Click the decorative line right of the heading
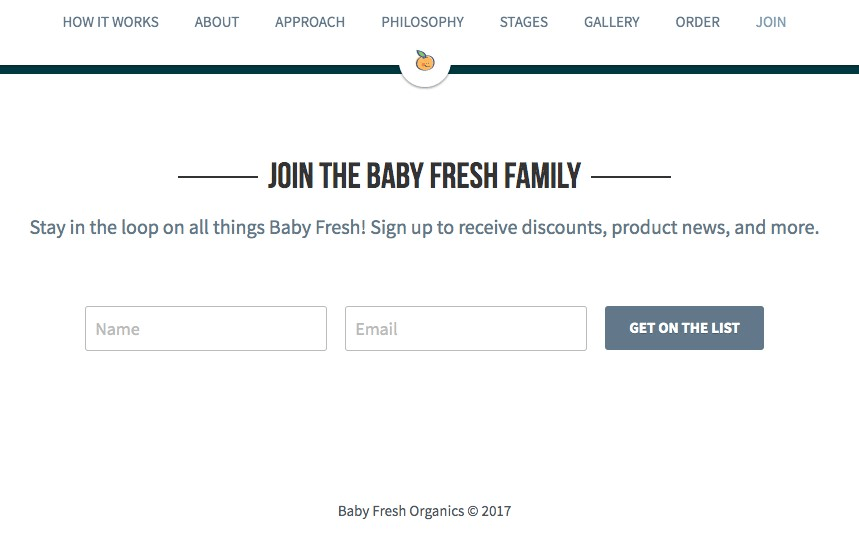This screenshot has width=859, height=551. [631, 178]
